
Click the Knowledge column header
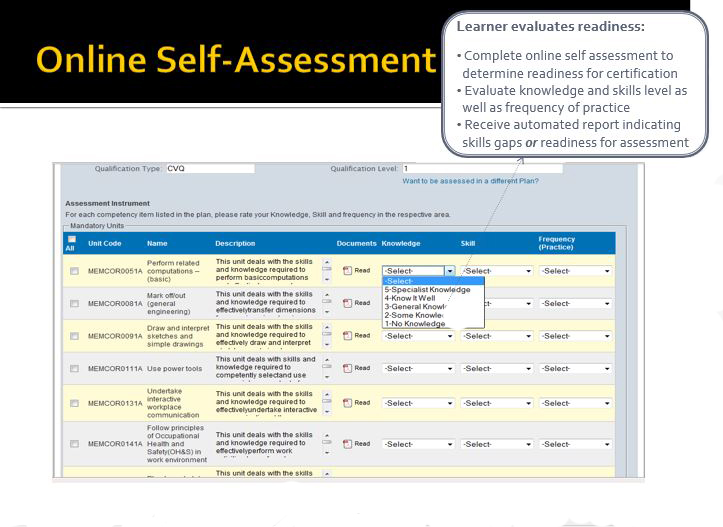point(401,243)
